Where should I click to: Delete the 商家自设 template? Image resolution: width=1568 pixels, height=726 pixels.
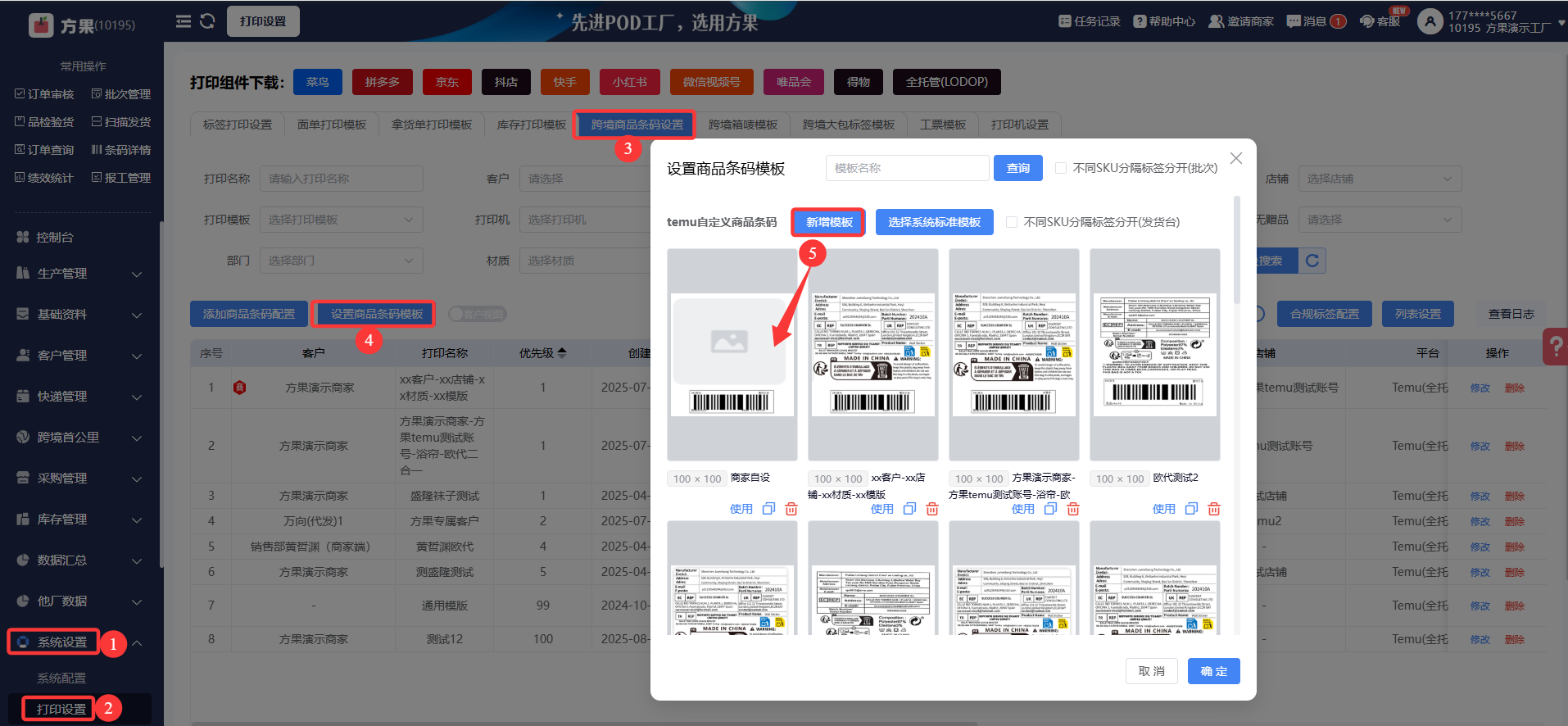(791, 509)
